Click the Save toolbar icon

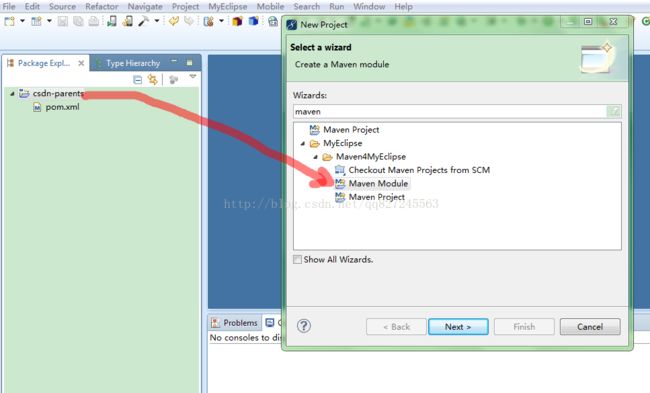[63, 21]
